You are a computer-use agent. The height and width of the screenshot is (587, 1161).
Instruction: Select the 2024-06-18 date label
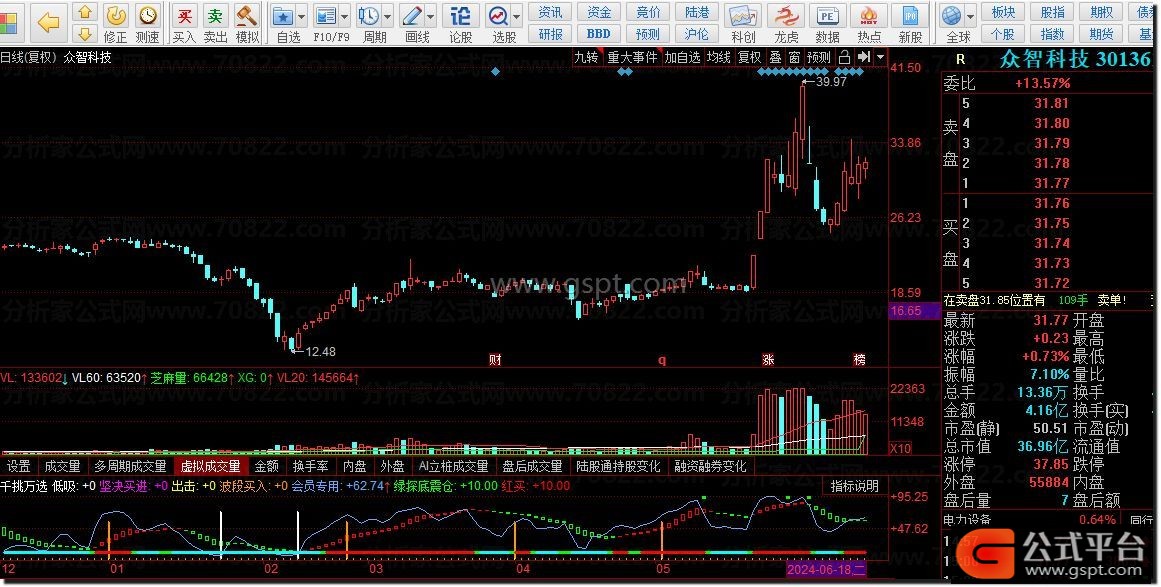826,569
